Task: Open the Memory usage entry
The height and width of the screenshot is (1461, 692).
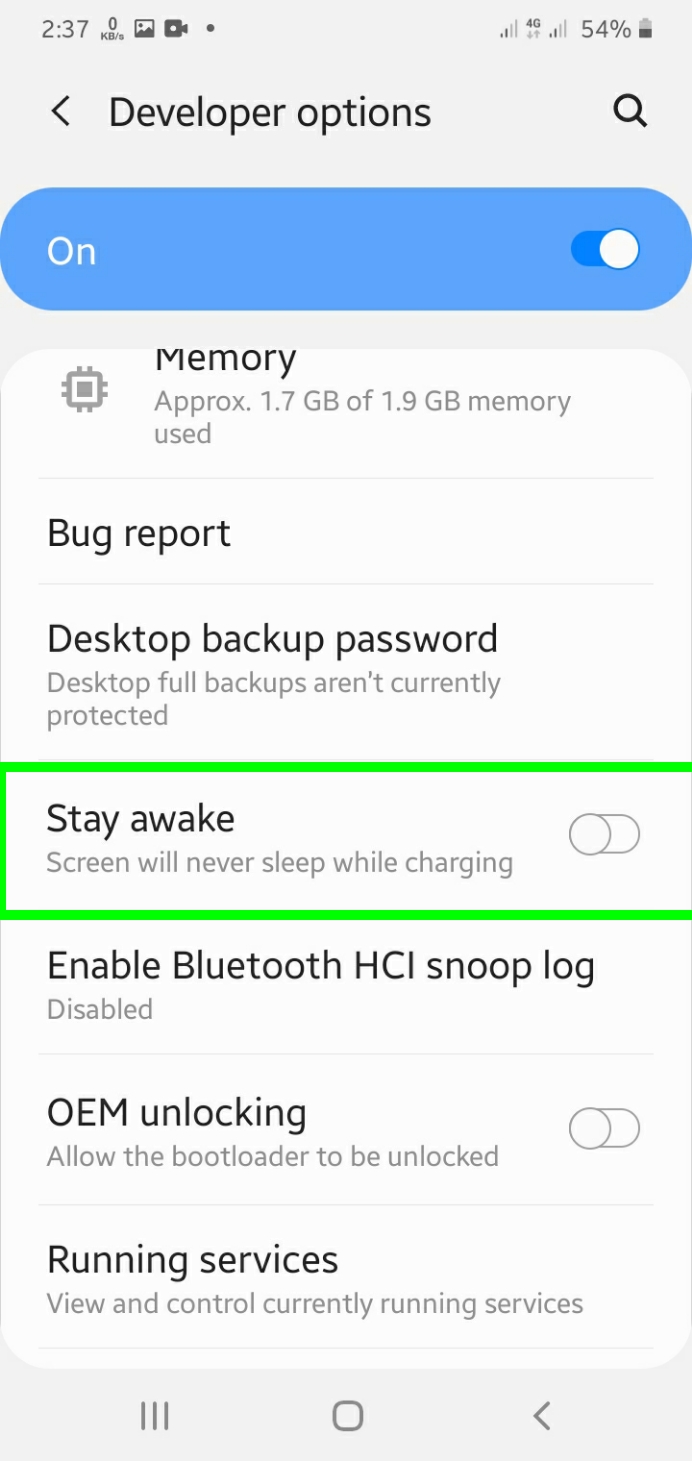Action: (360, 400)
